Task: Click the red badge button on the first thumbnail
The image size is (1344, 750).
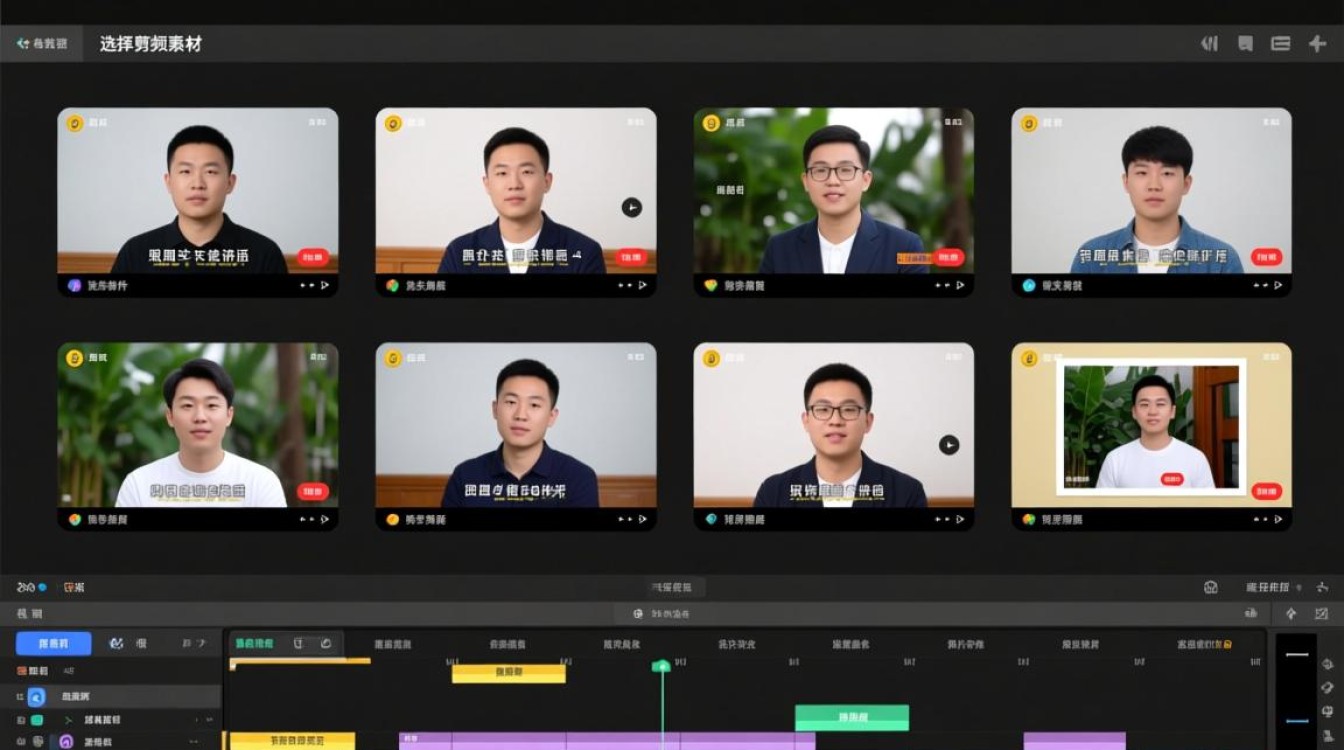Action: click(312, 257)
